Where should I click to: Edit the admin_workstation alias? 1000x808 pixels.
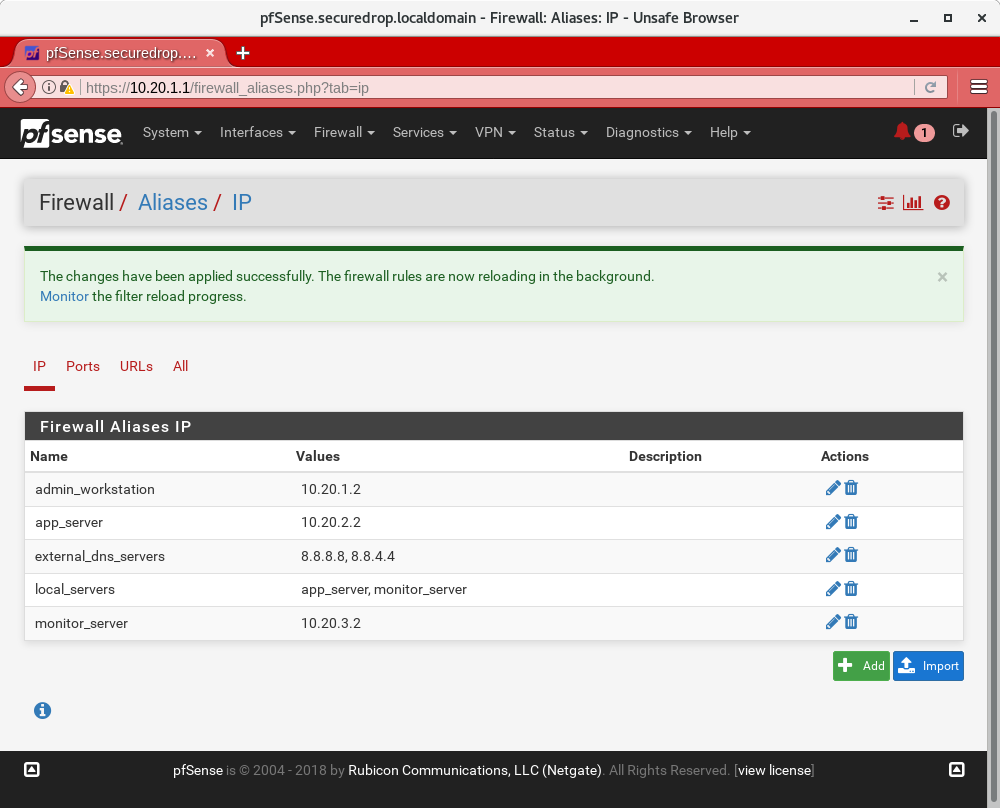click(x=832, y=488)
